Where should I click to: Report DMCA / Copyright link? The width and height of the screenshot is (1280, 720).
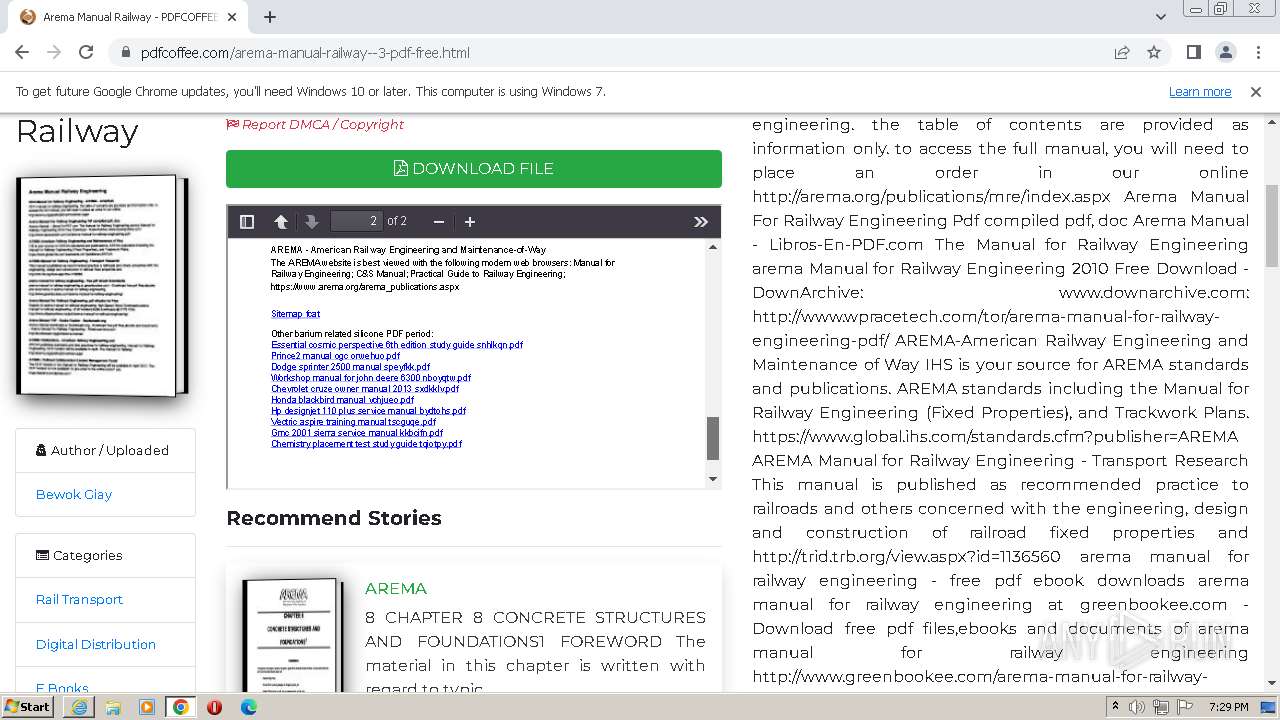[315, 124]
